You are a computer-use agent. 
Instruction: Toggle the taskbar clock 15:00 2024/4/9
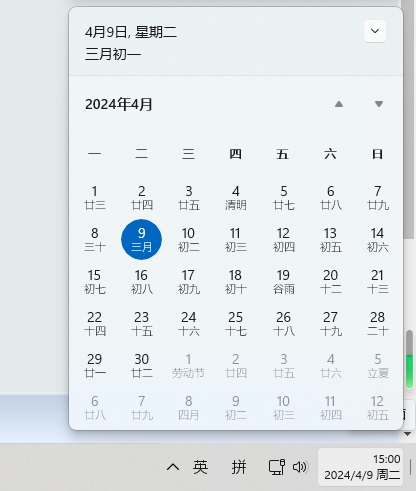tap(360, 467)
